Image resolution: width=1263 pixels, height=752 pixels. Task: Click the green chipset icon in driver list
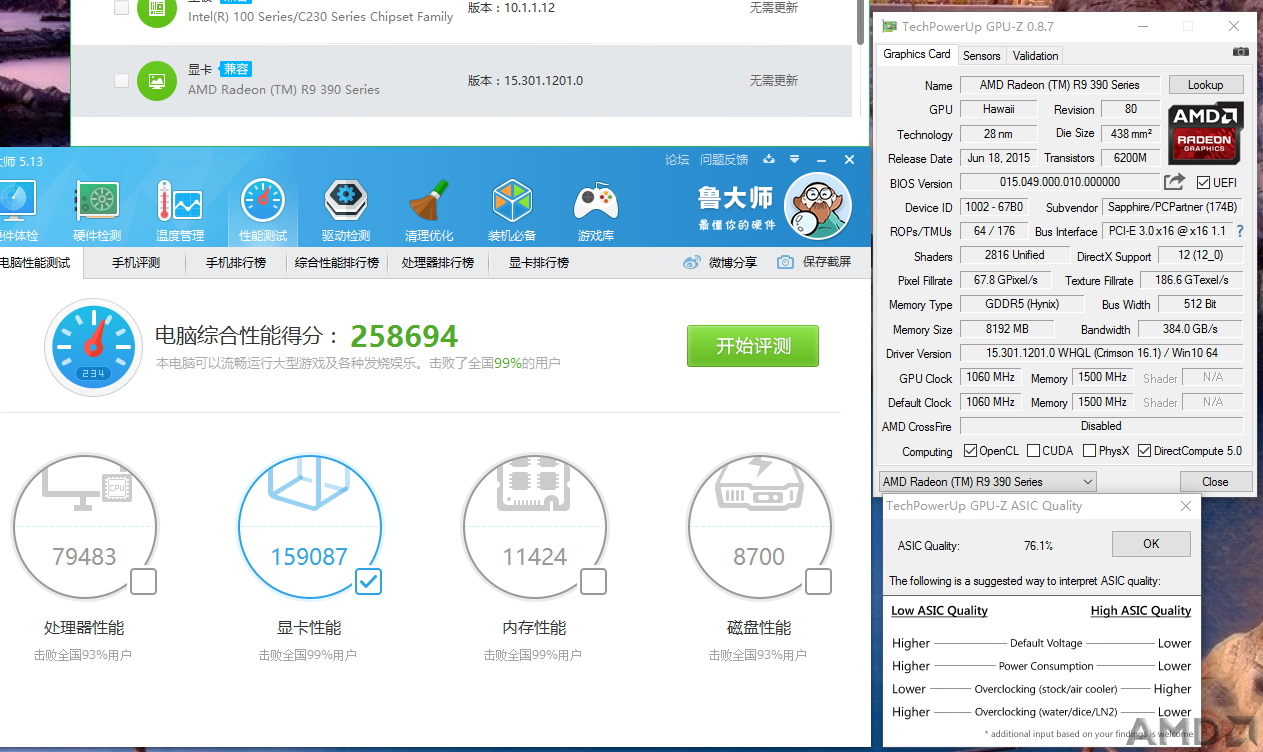[157, 9]
